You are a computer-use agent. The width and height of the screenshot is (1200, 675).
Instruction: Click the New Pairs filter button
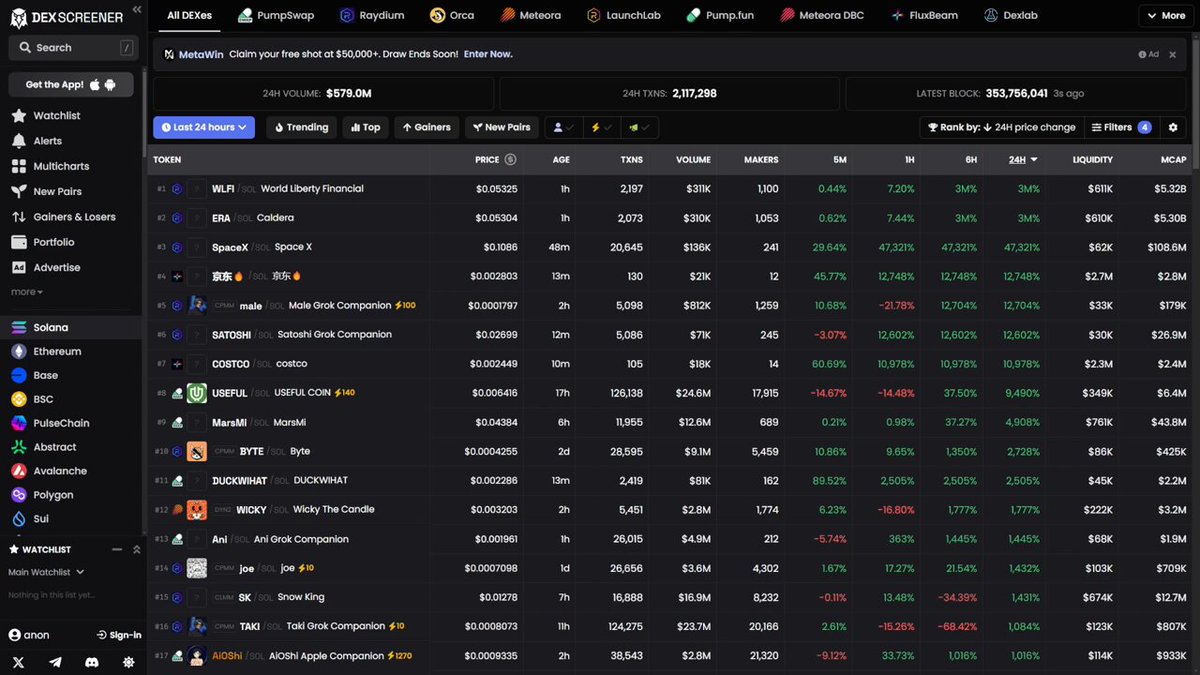click(x=502, y=127)
